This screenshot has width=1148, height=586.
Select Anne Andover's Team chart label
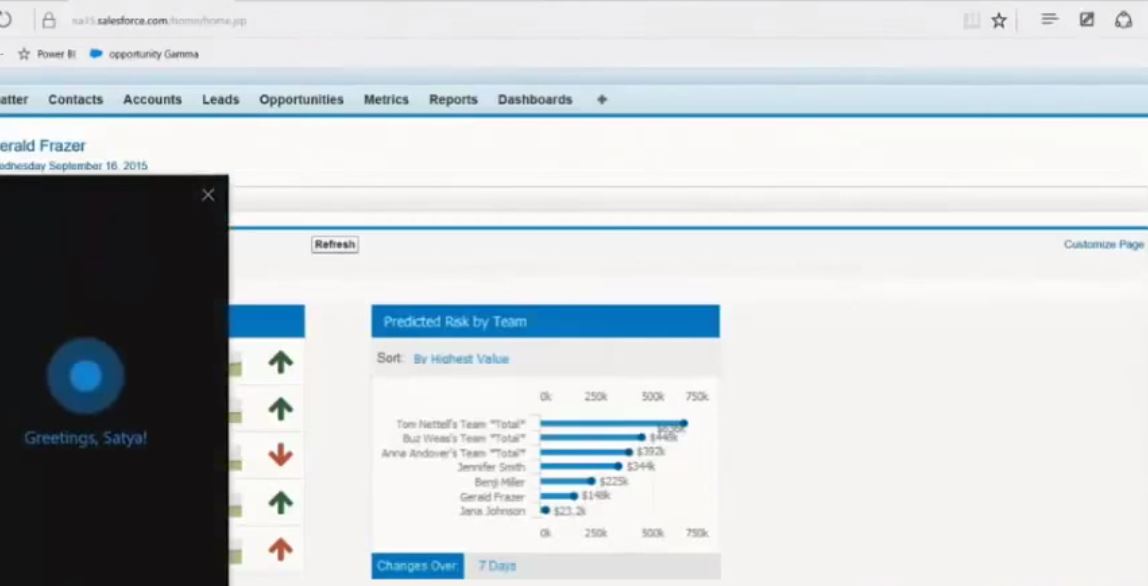click(453, 453)
